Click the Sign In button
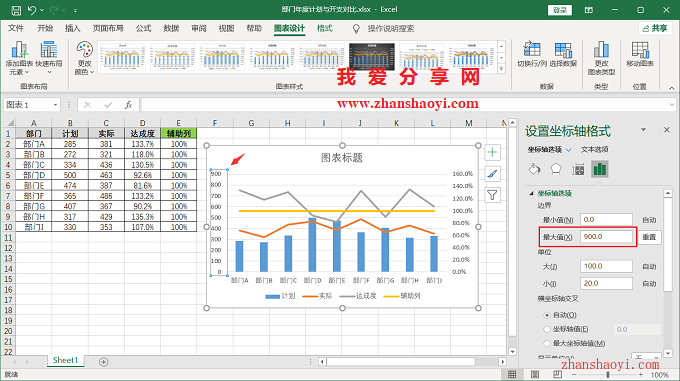The image size is (680, 381). click(560, 10)
